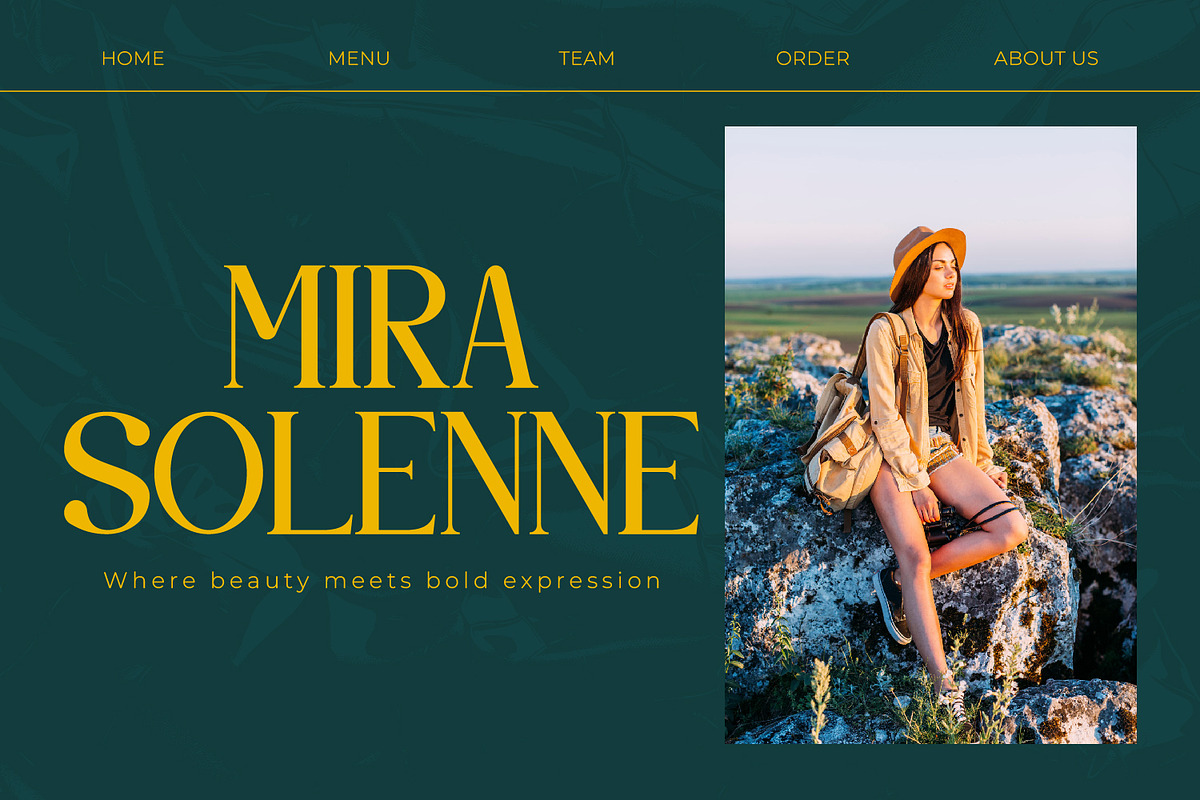Visit the ABOUT US section
The width and height of the screenshot is (1200, 800).
point(1046,58)
